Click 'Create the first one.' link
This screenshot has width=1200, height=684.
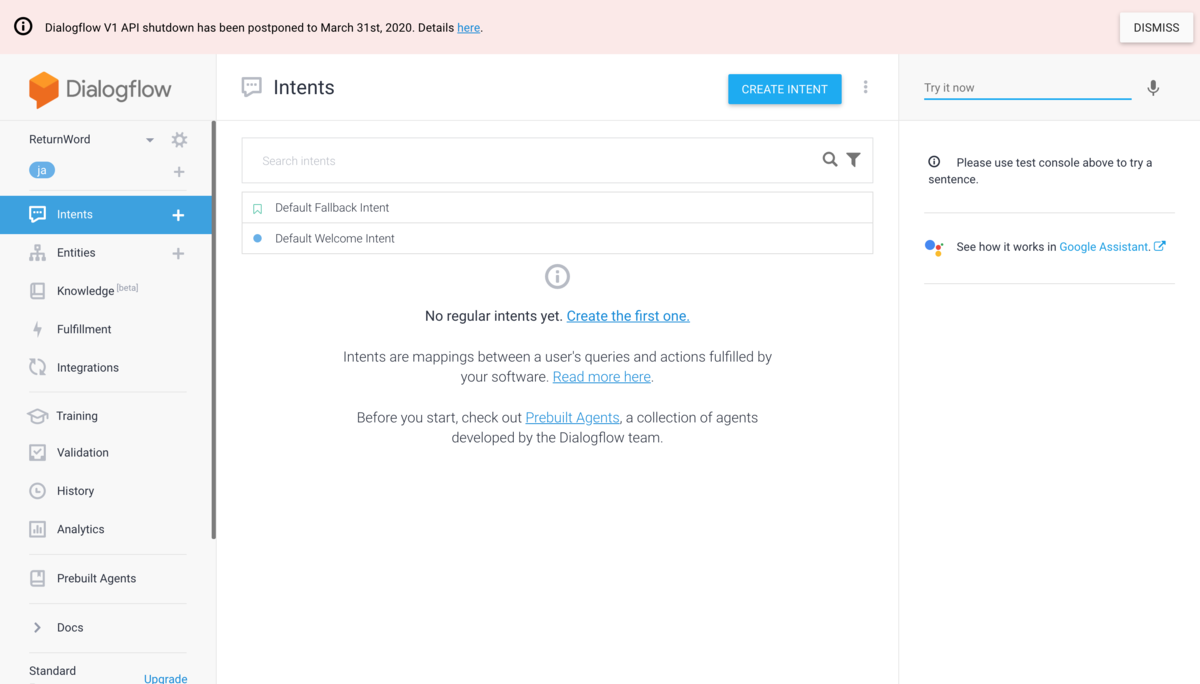click(x=628, y=316)
